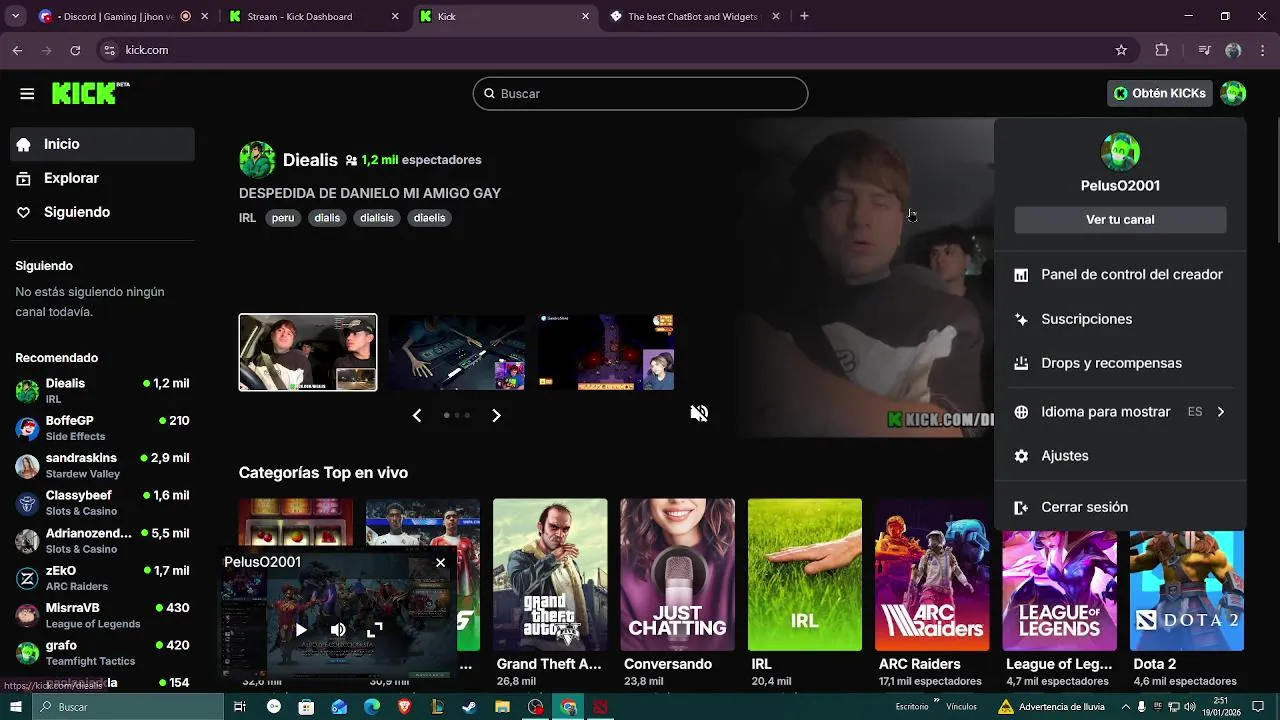Viewport: 1280px width, 720px height.
Task: Go back in browser
Action: point(17,50)
